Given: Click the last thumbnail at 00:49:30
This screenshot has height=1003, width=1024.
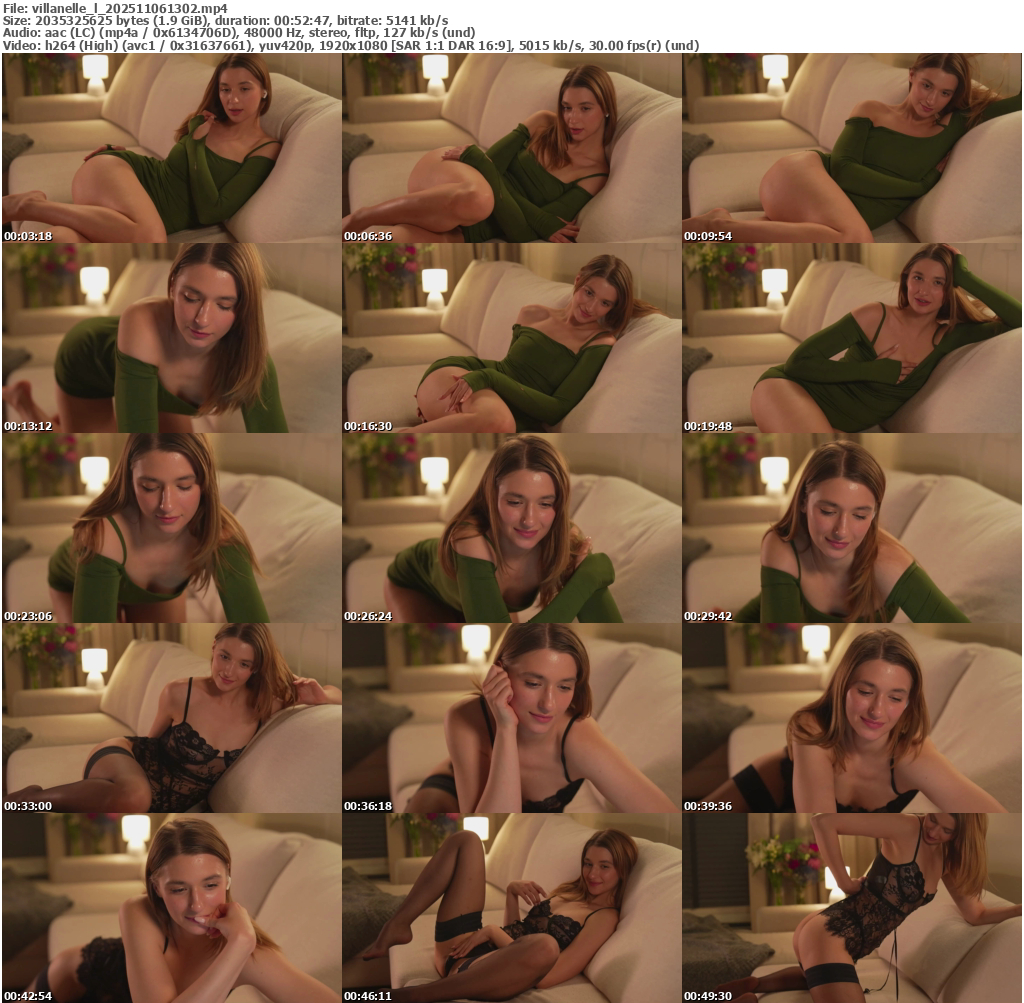Looking at the screenshot, I should click(852, 908).
